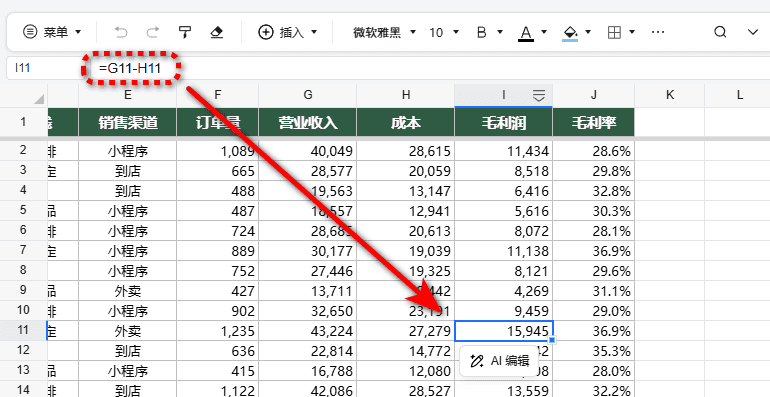Click the borders grid icon
Image resolution: width=770 pixels, height=397 pixels.
point(614,32)
